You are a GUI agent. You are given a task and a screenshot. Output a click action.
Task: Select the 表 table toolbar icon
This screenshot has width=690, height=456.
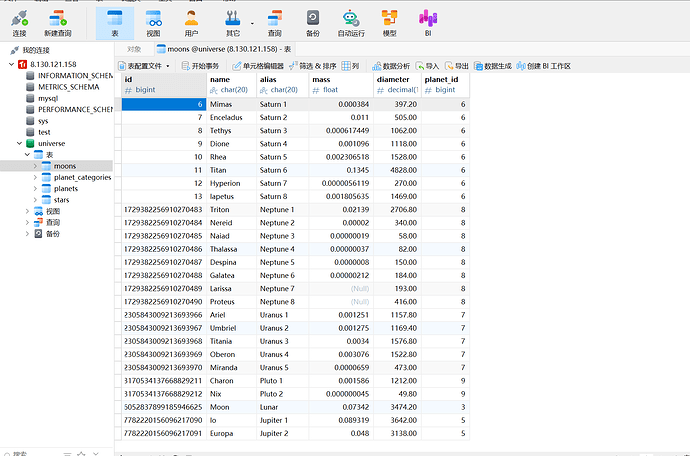[115, 23]
